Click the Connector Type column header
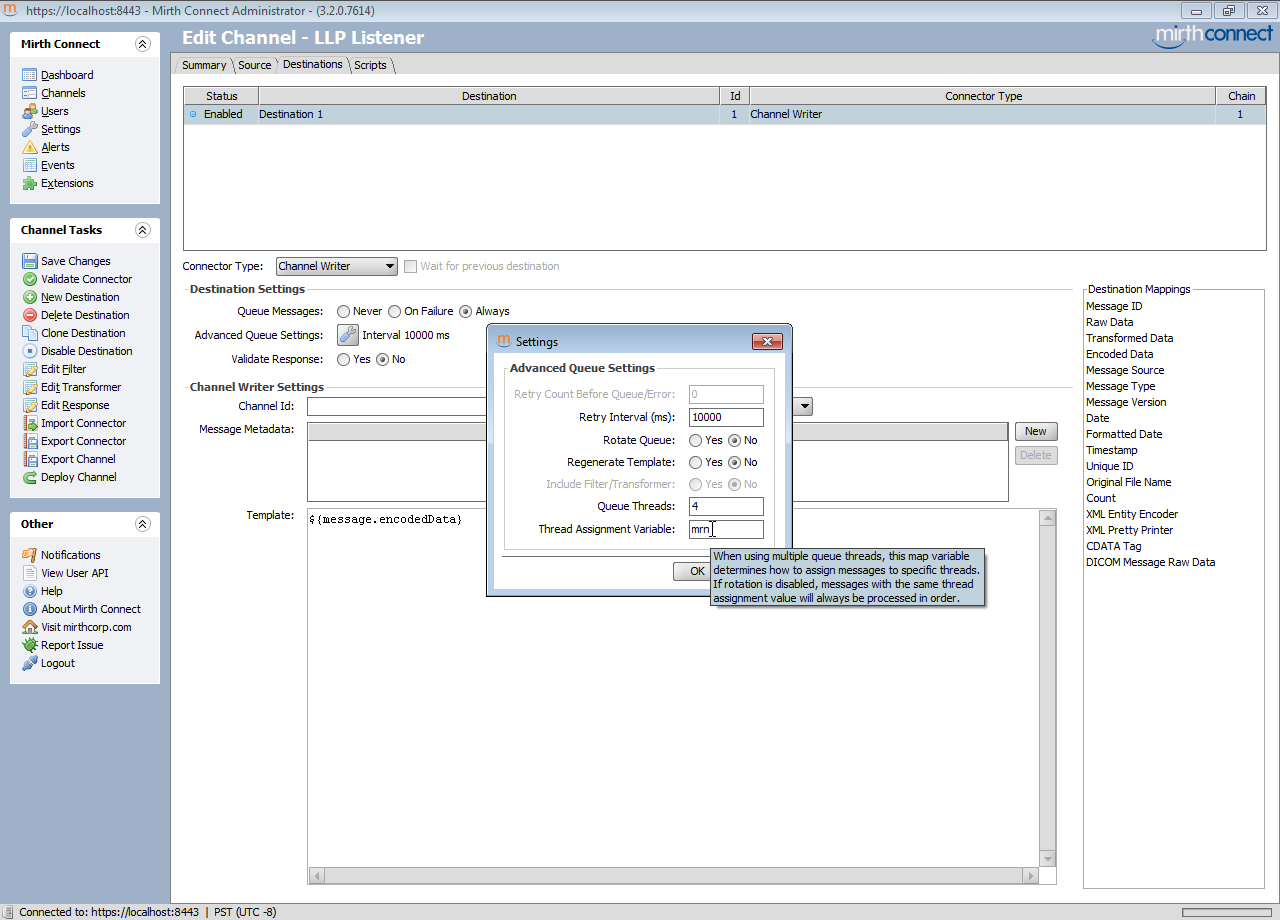 pos(983,96)
